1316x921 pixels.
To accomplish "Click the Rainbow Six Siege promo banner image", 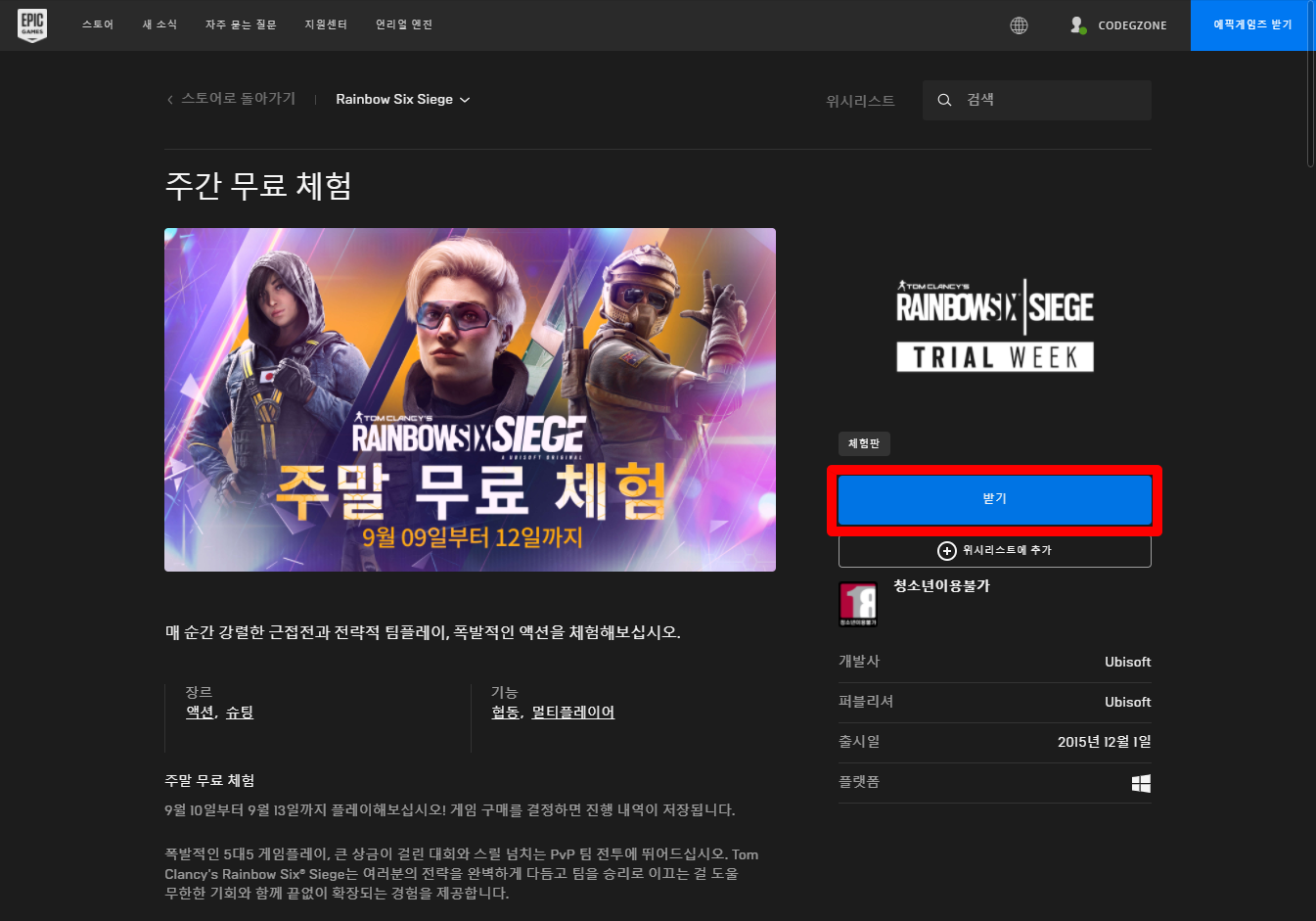I will pyautogui.click(x=470, y=399).
